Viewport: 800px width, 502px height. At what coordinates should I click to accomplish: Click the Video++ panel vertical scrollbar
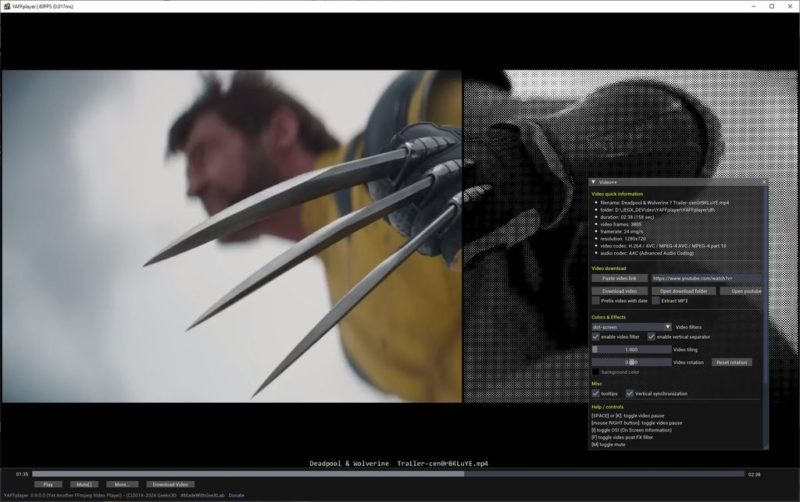click(766, 286)
